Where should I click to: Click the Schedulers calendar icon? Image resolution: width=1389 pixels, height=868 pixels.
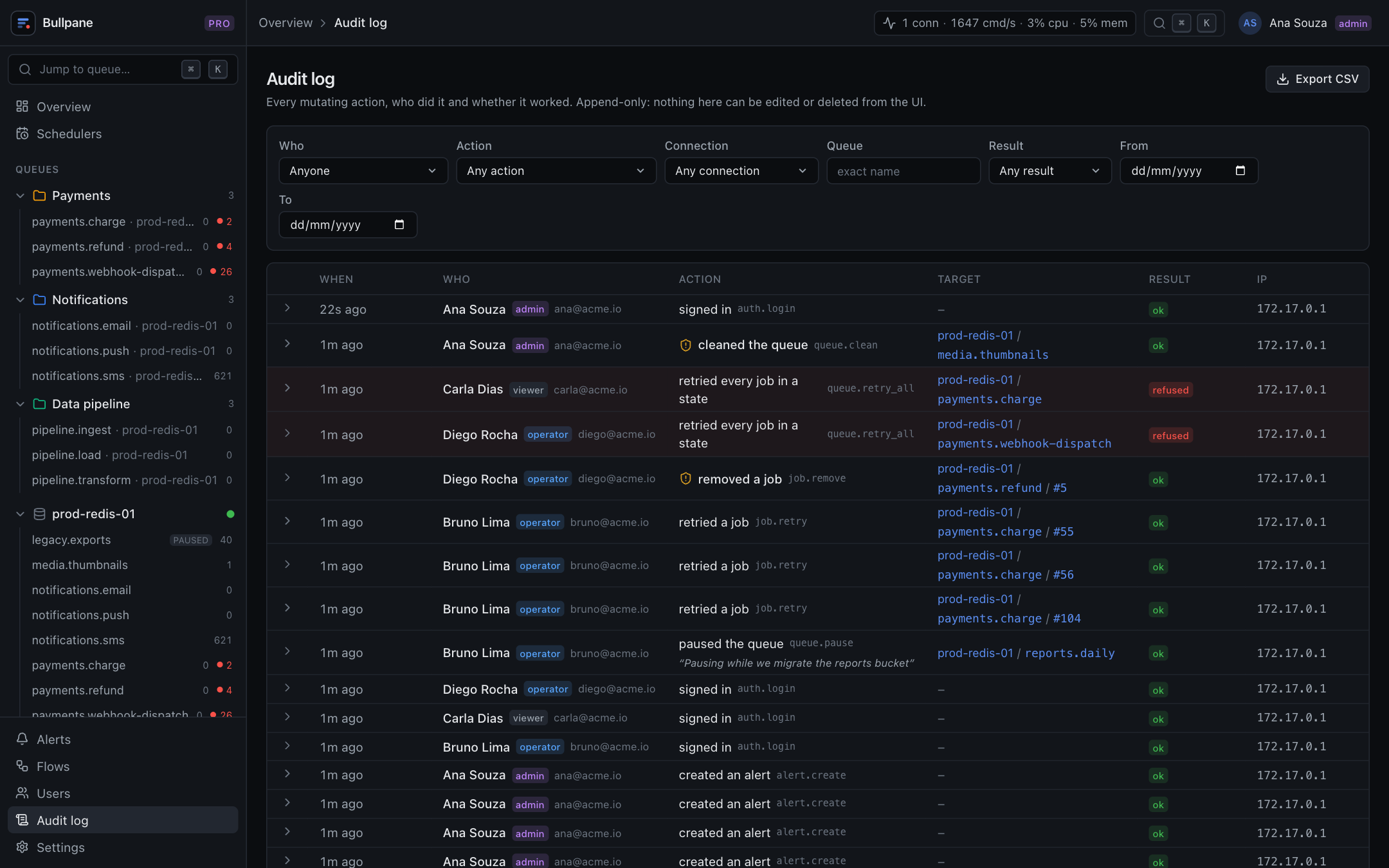(23, 134)
